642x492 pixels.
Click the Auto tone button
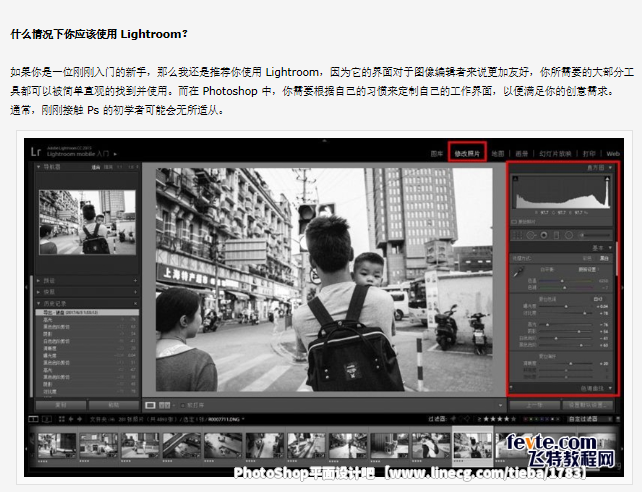tap(598, 299)
